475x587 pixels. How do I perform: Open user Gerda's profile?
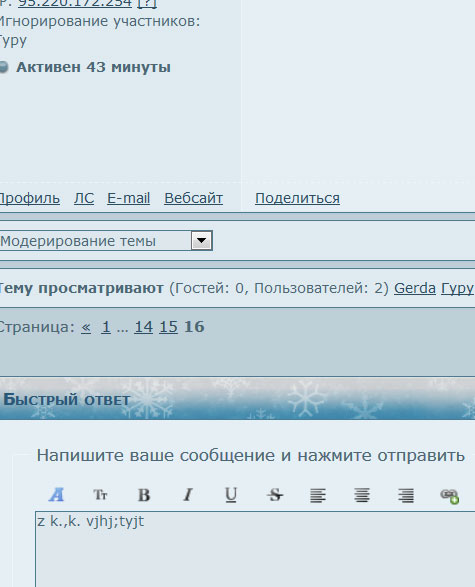415,288
